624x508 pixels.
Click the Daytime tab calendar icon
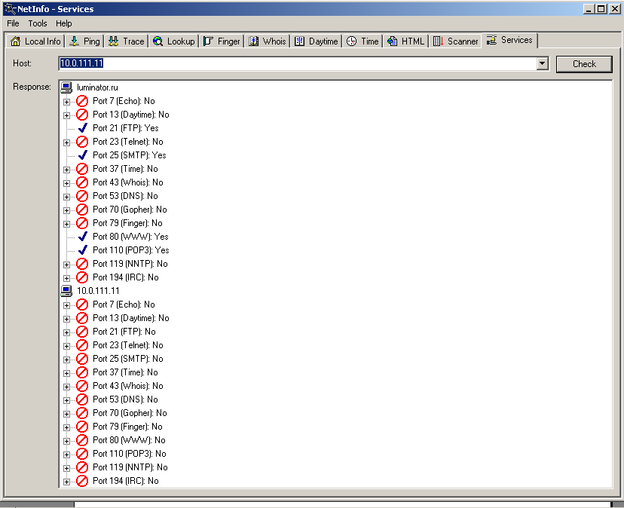[299, 41]
